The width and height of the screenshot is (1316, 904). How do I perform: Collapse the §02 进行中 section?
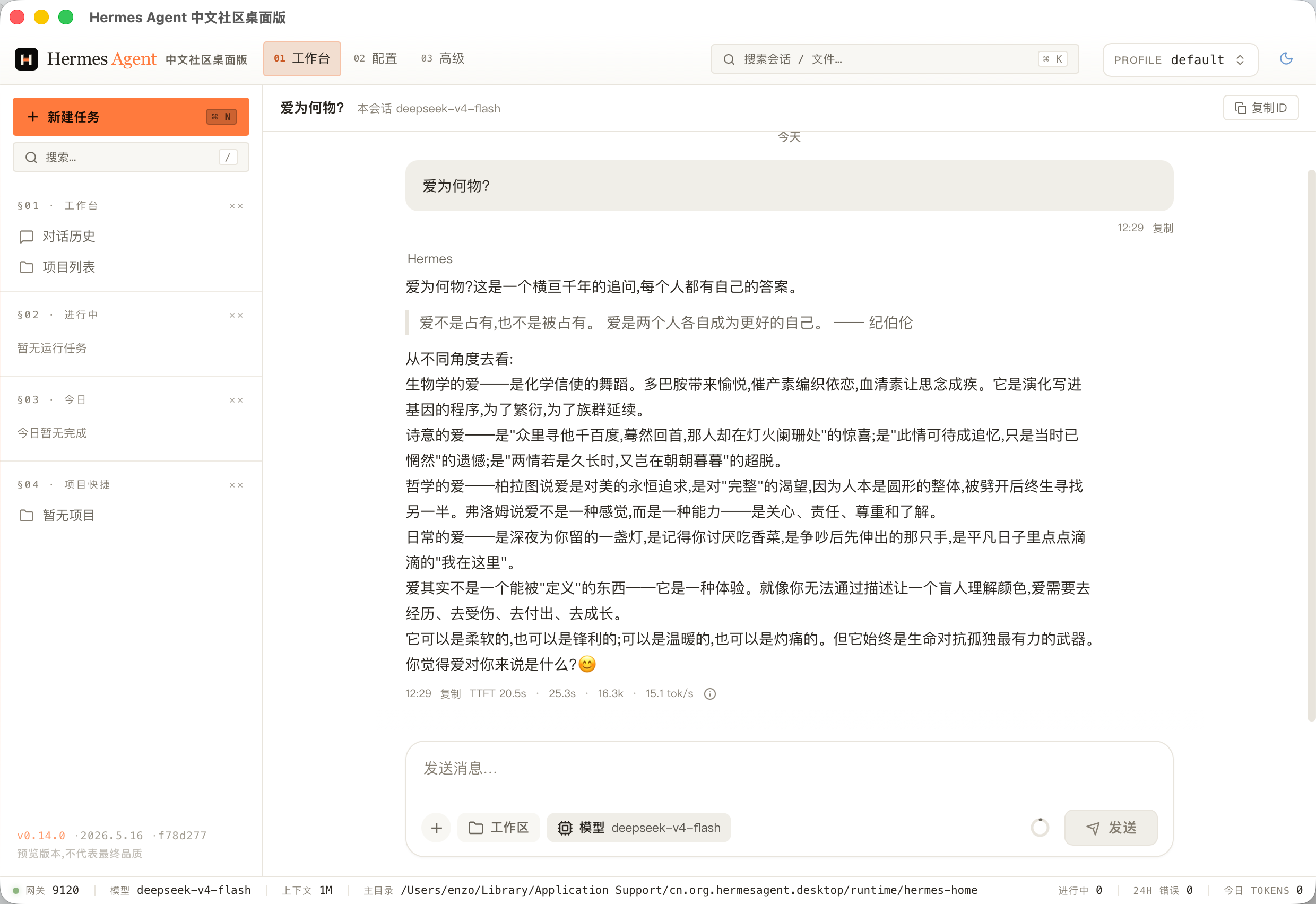point(236,316)
